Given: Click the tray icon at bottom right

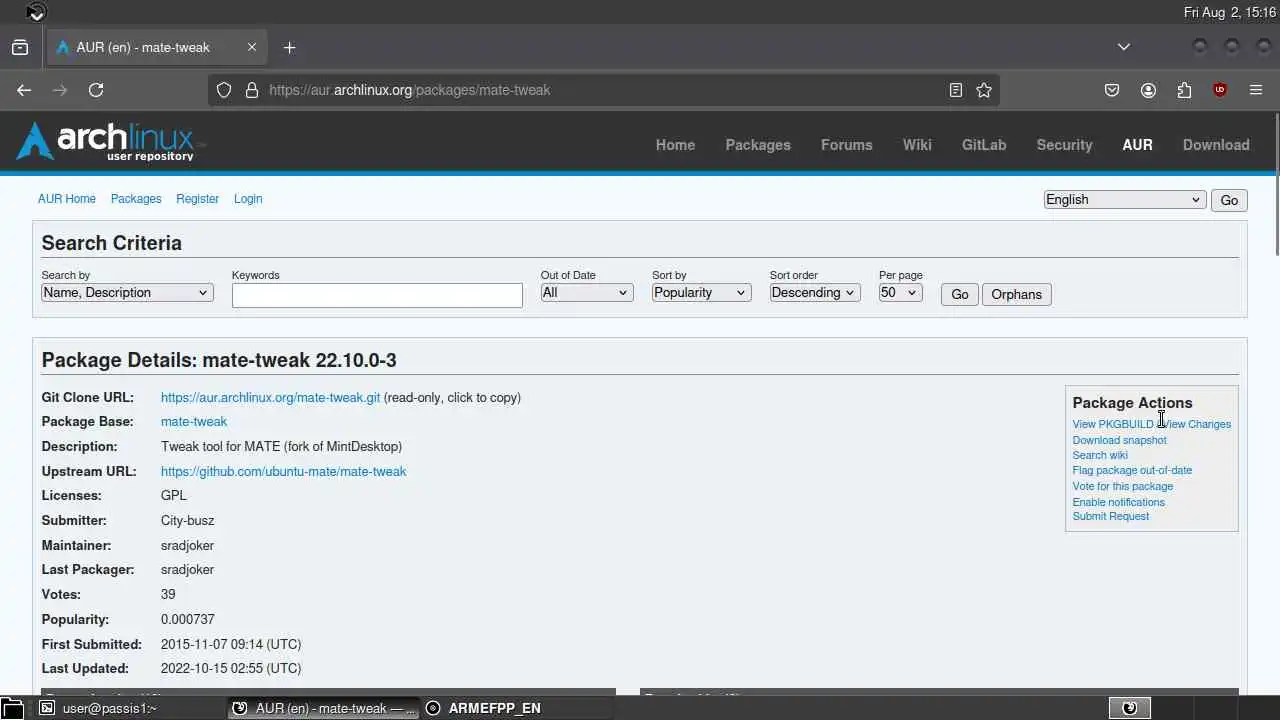Looking at the screenshot, I should click(x=1130, y=708).
